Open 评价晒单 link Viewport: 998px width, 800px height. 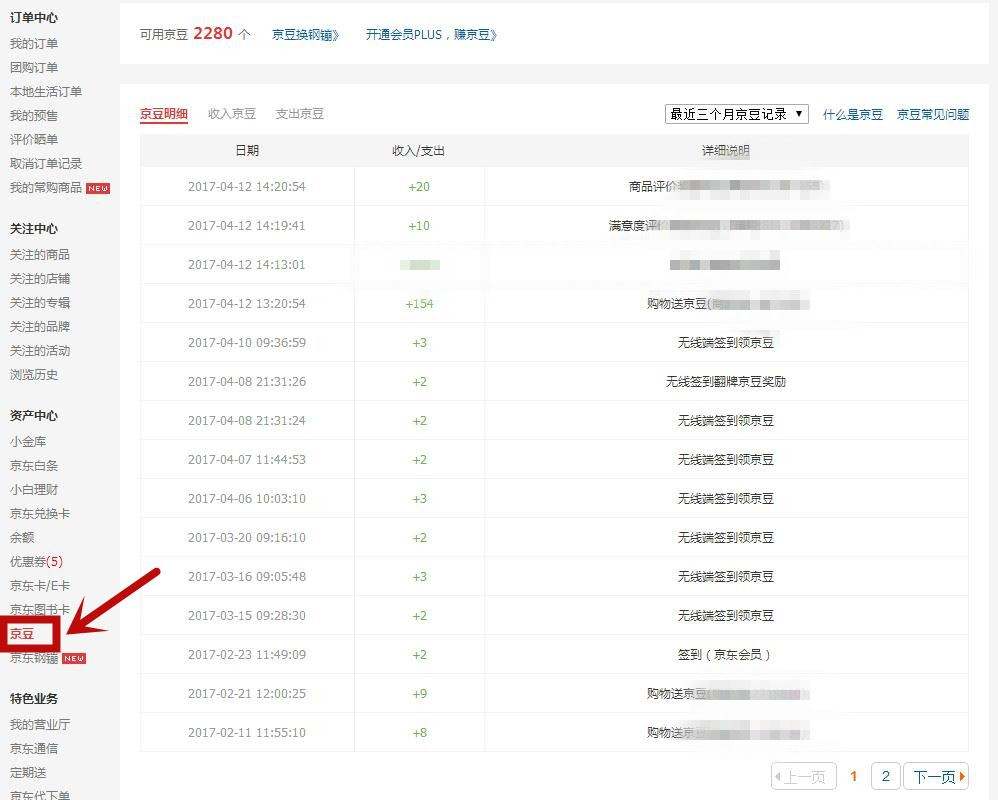34,139
